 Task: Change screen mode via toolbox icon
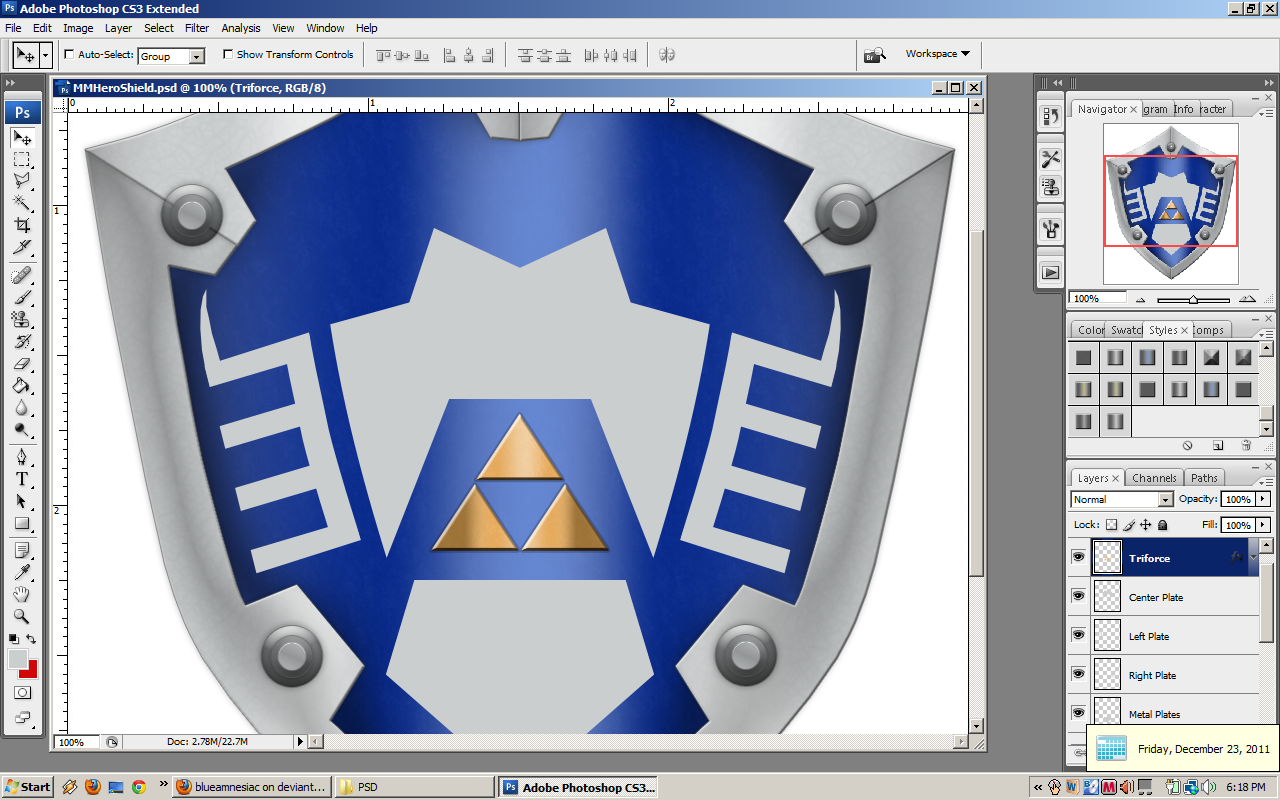[x=22, y=716]
